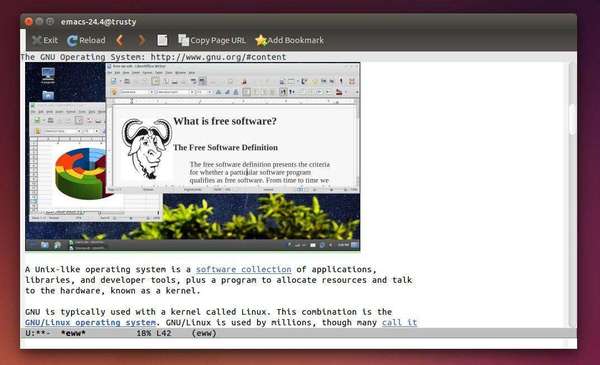Image resolution: width=600 pixels, height=365 pixels.
Task: Click the embedded GNU desktop screenshot image
Action: [x=192, y=156]
